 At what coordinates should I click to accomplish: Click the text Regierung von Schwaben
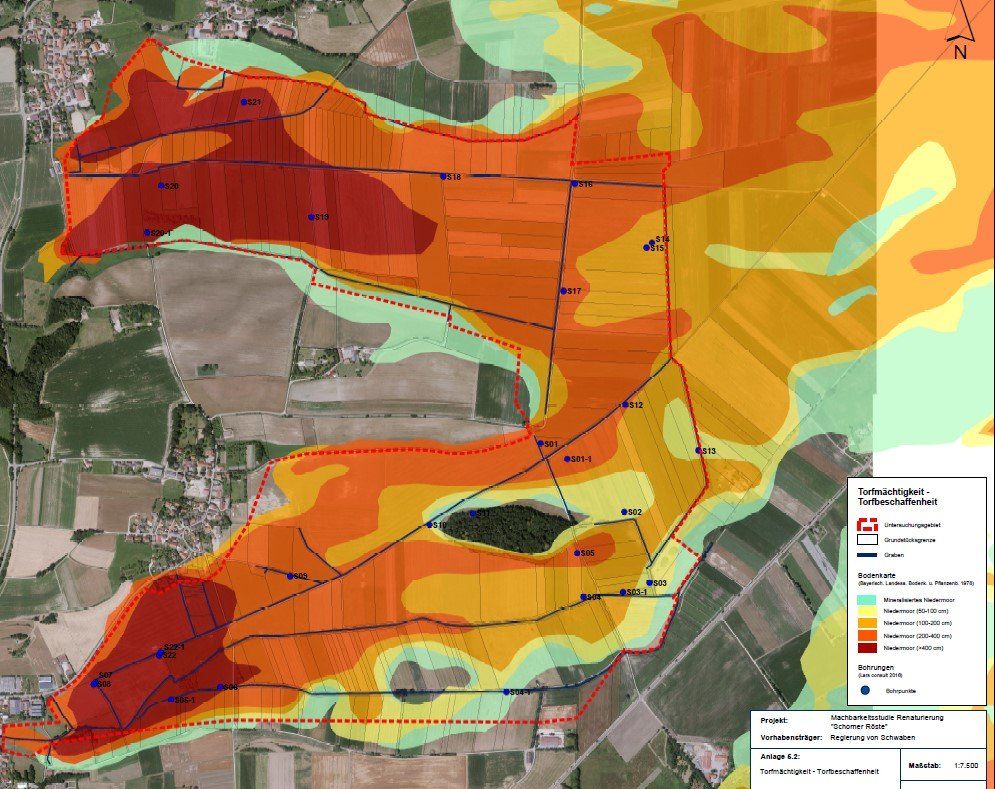pos(873,738)
